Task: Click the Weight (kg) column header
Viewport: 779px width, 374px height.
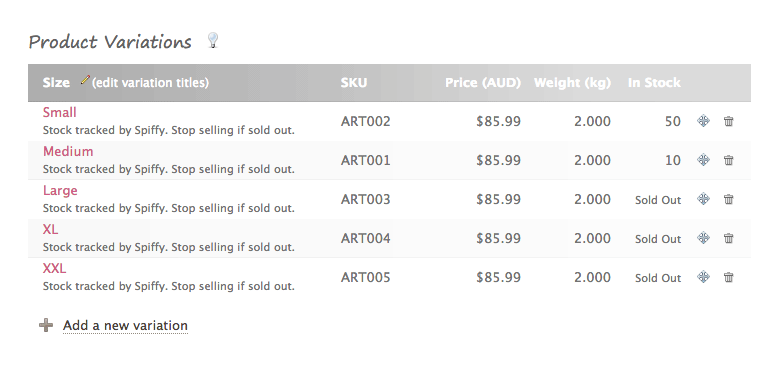Action: [572, 82]
